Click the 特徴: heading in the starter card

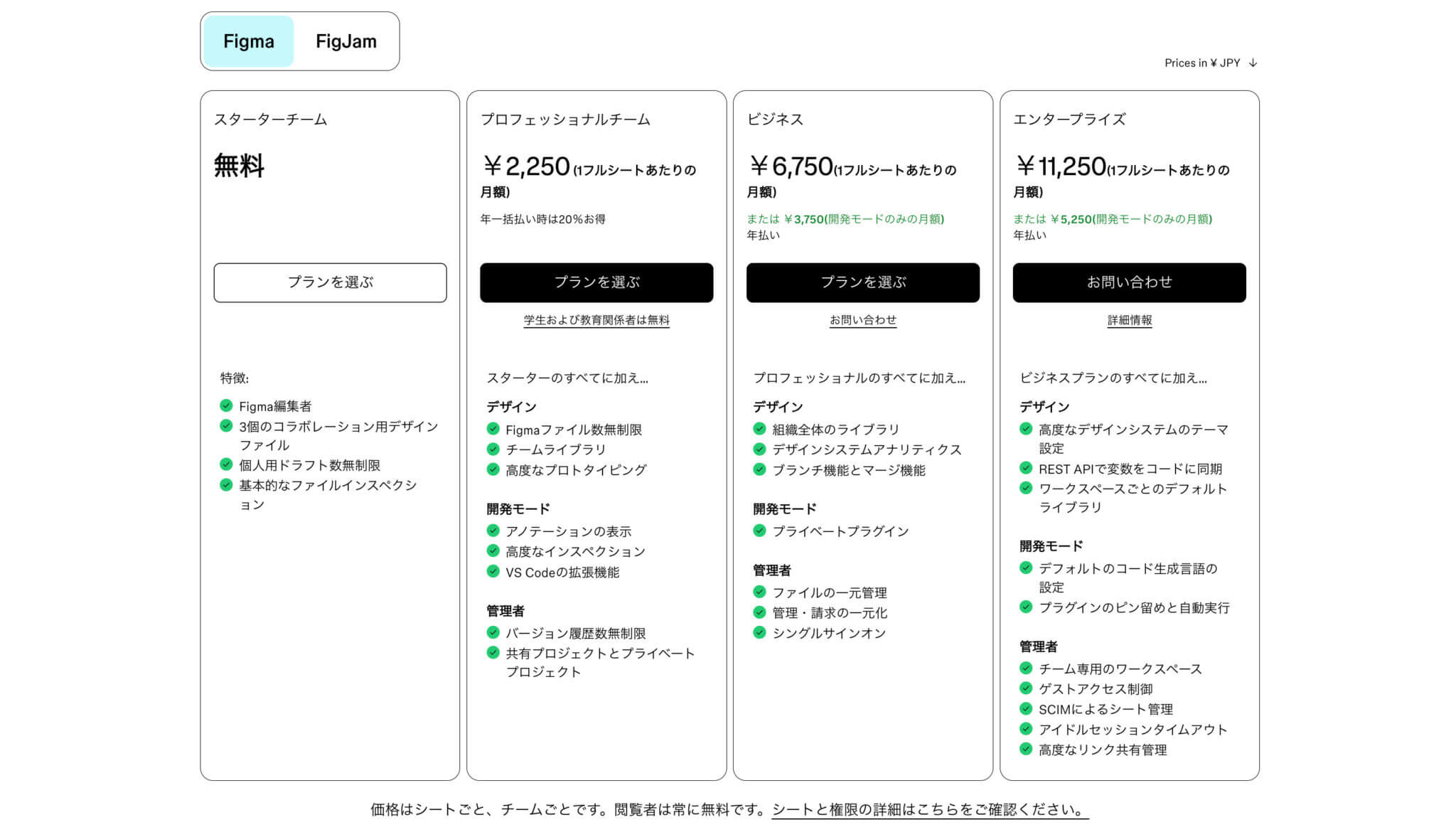pos(235,378)
